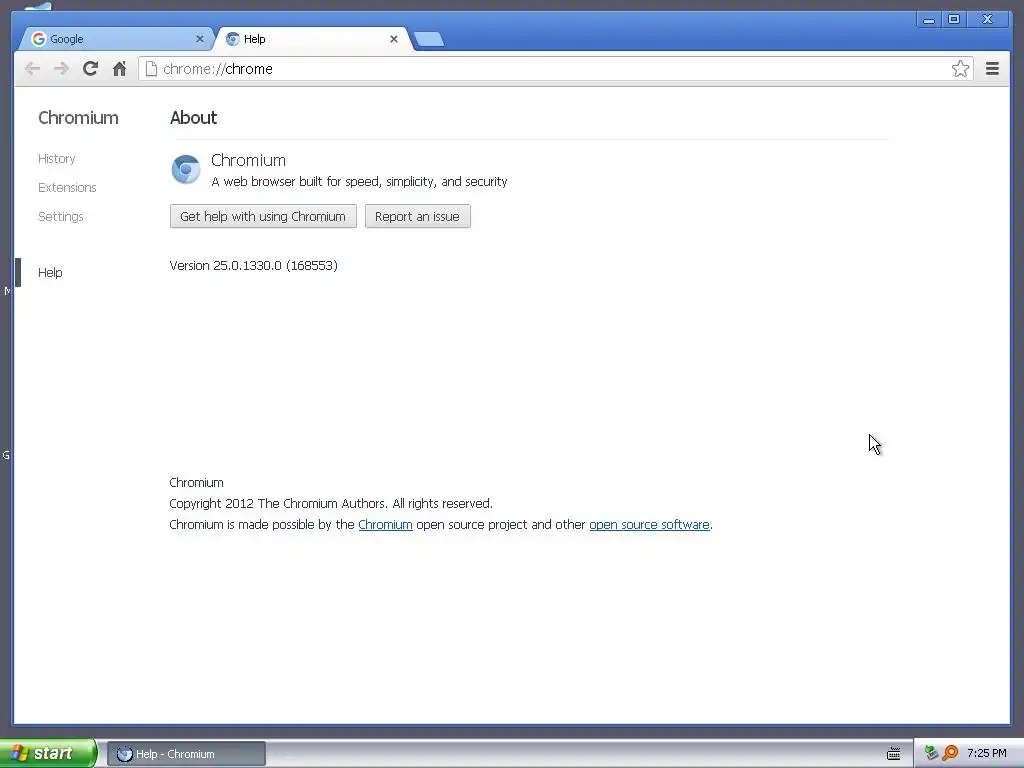Click the Chromium favicon on the Help tab

tap(232, 39)
